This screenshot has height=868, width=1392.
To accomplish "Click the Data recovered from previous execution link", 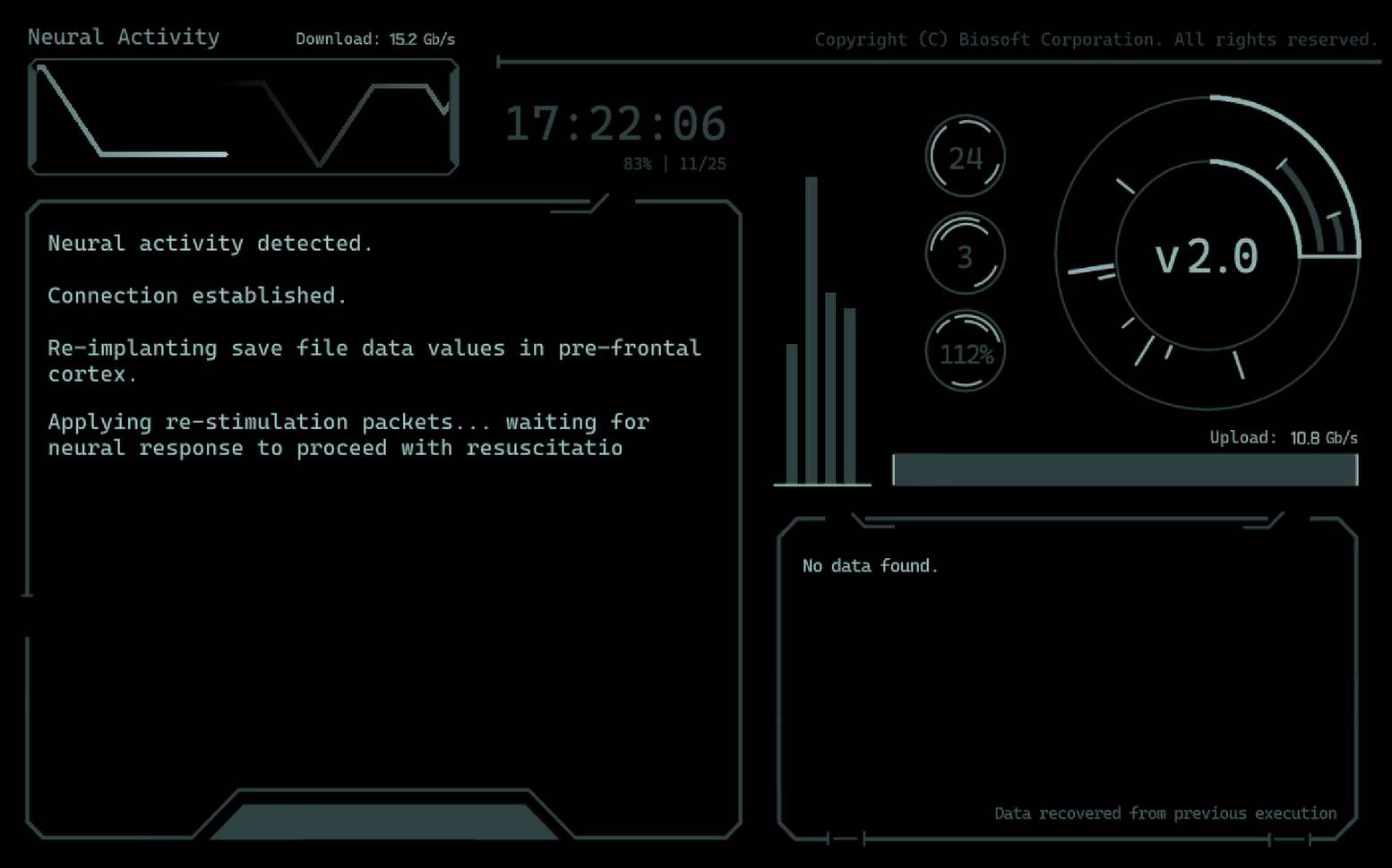I will (1165, 813).
